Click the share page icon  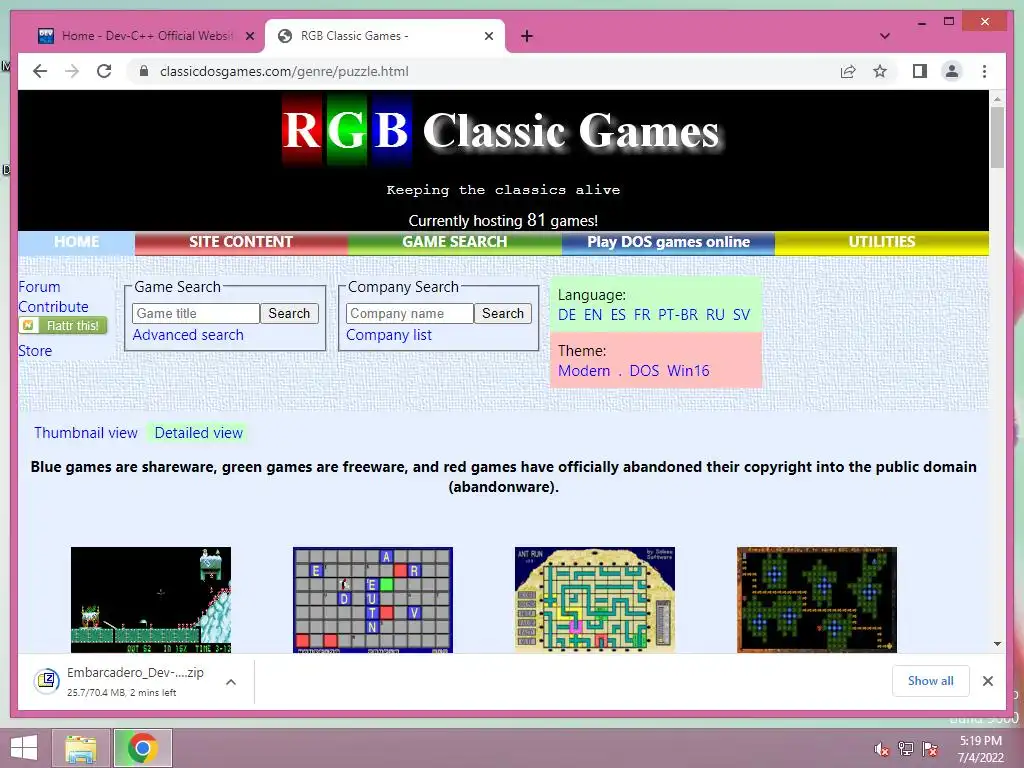tap(848, 71)
